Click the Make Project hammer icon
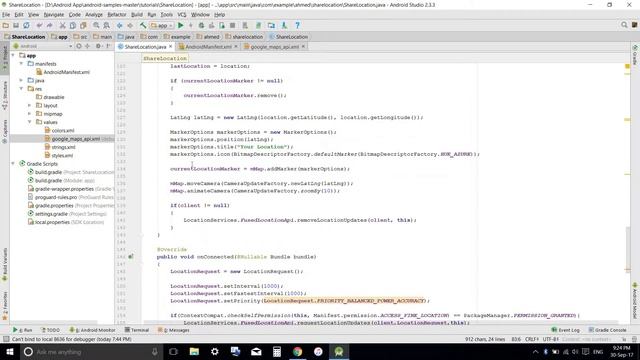The image size is (640, 360). point(143,25)
